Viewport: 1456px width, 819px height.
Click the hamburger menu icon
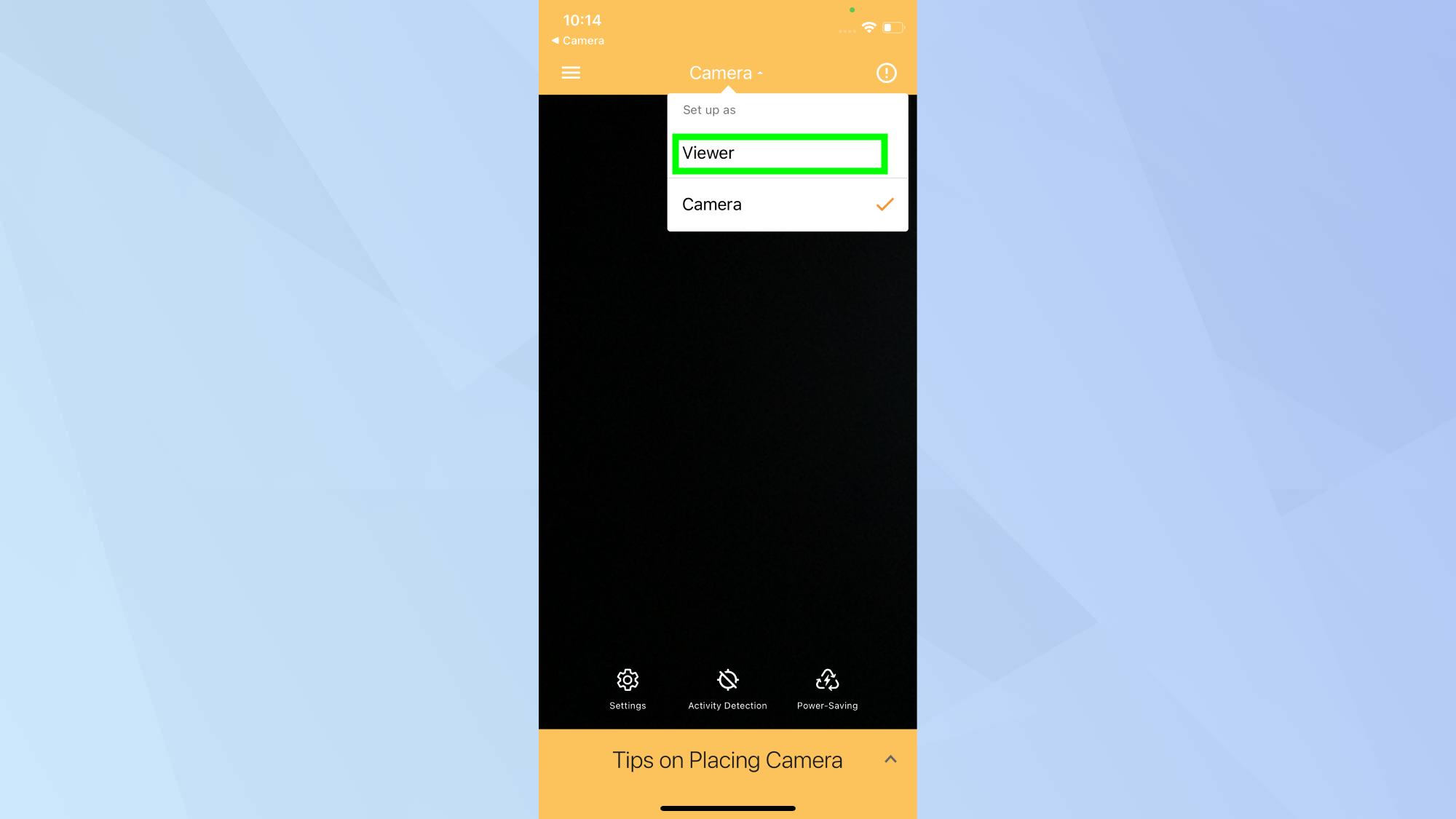click(569, 72)
